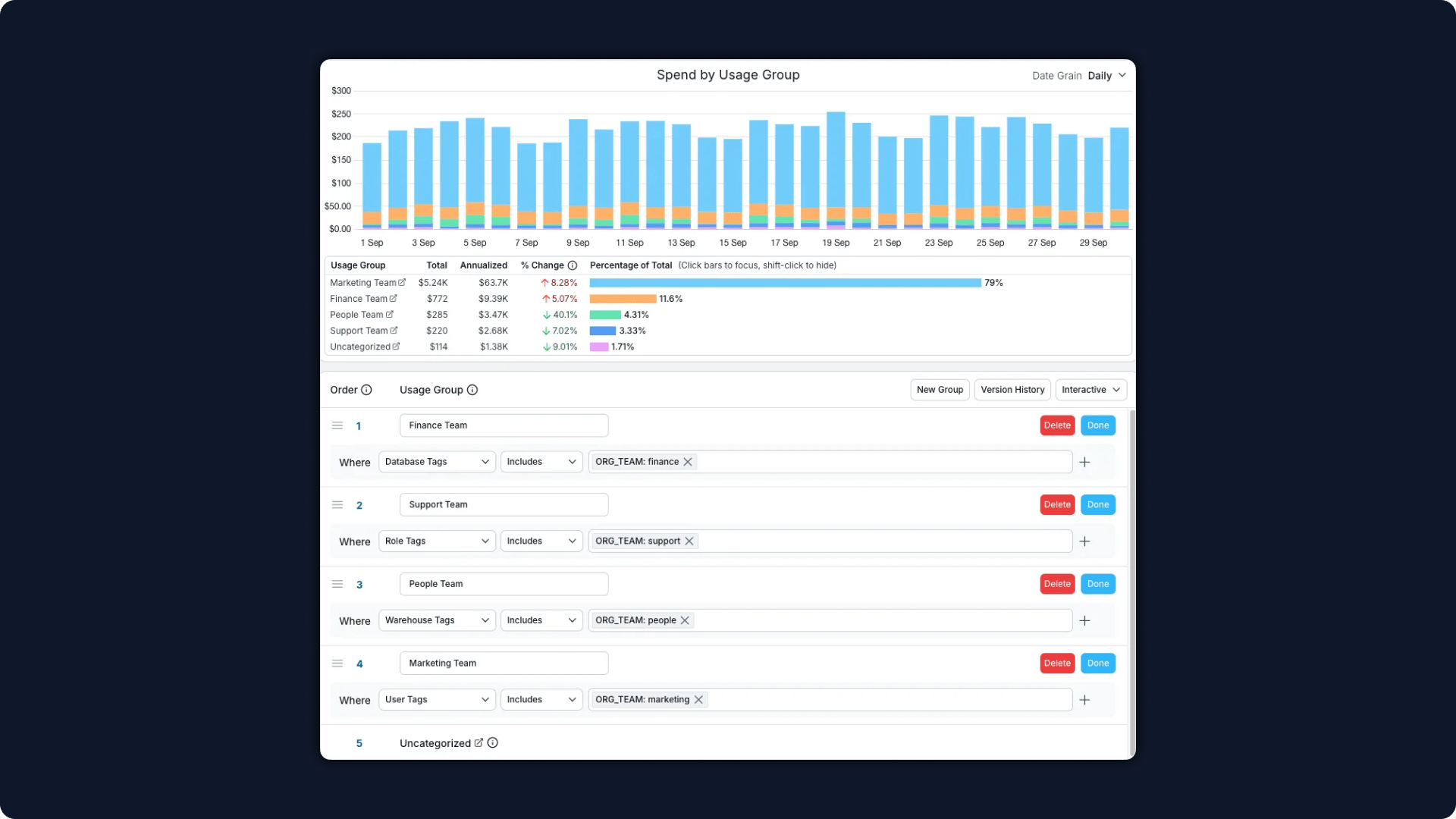Click the drag handle icon on Support Team row
This screenshot has height=819, width=1456.
pyautogui.click(x=338, y=504)
